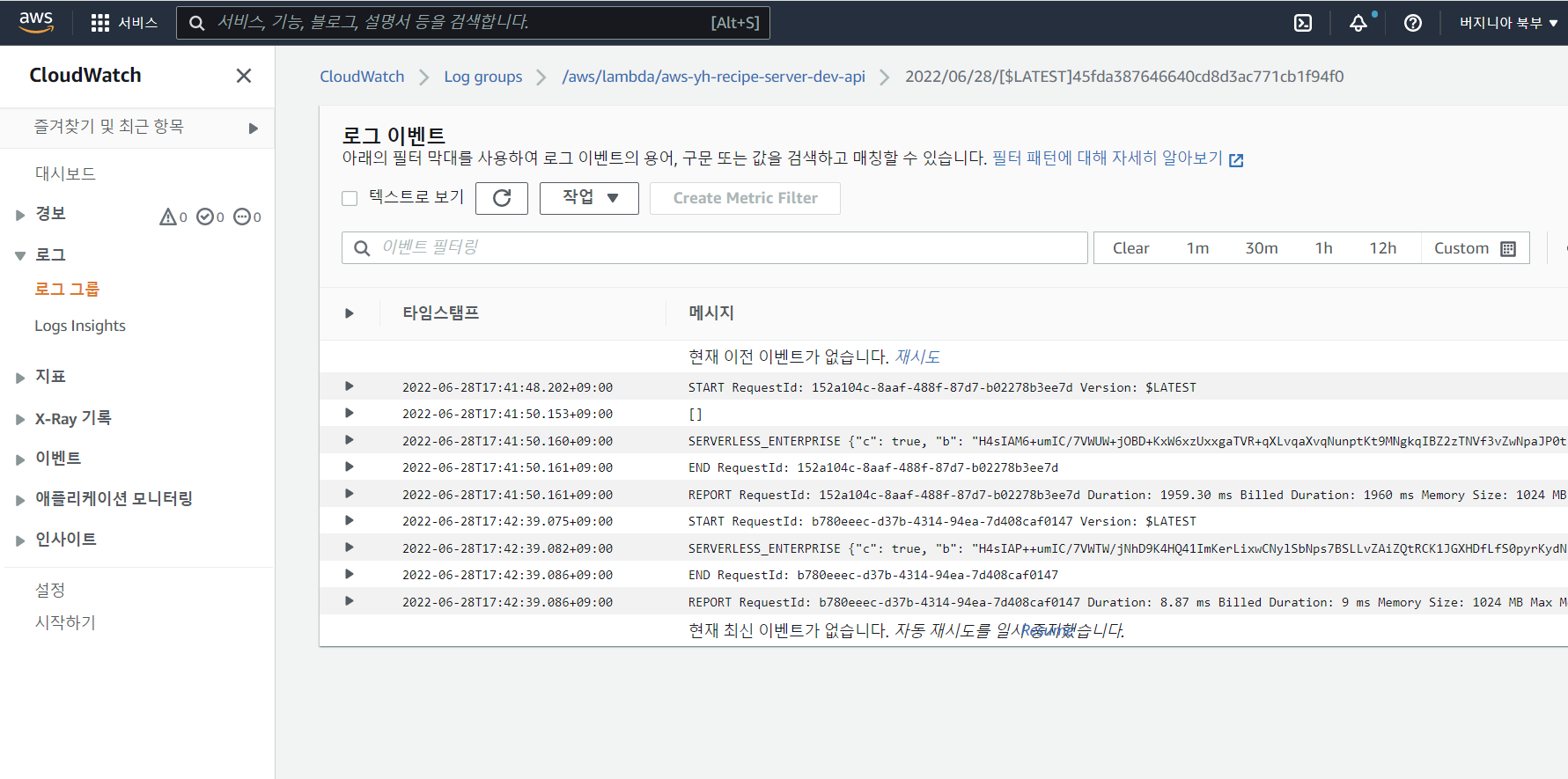Click the AWS logo home icon

36,22
